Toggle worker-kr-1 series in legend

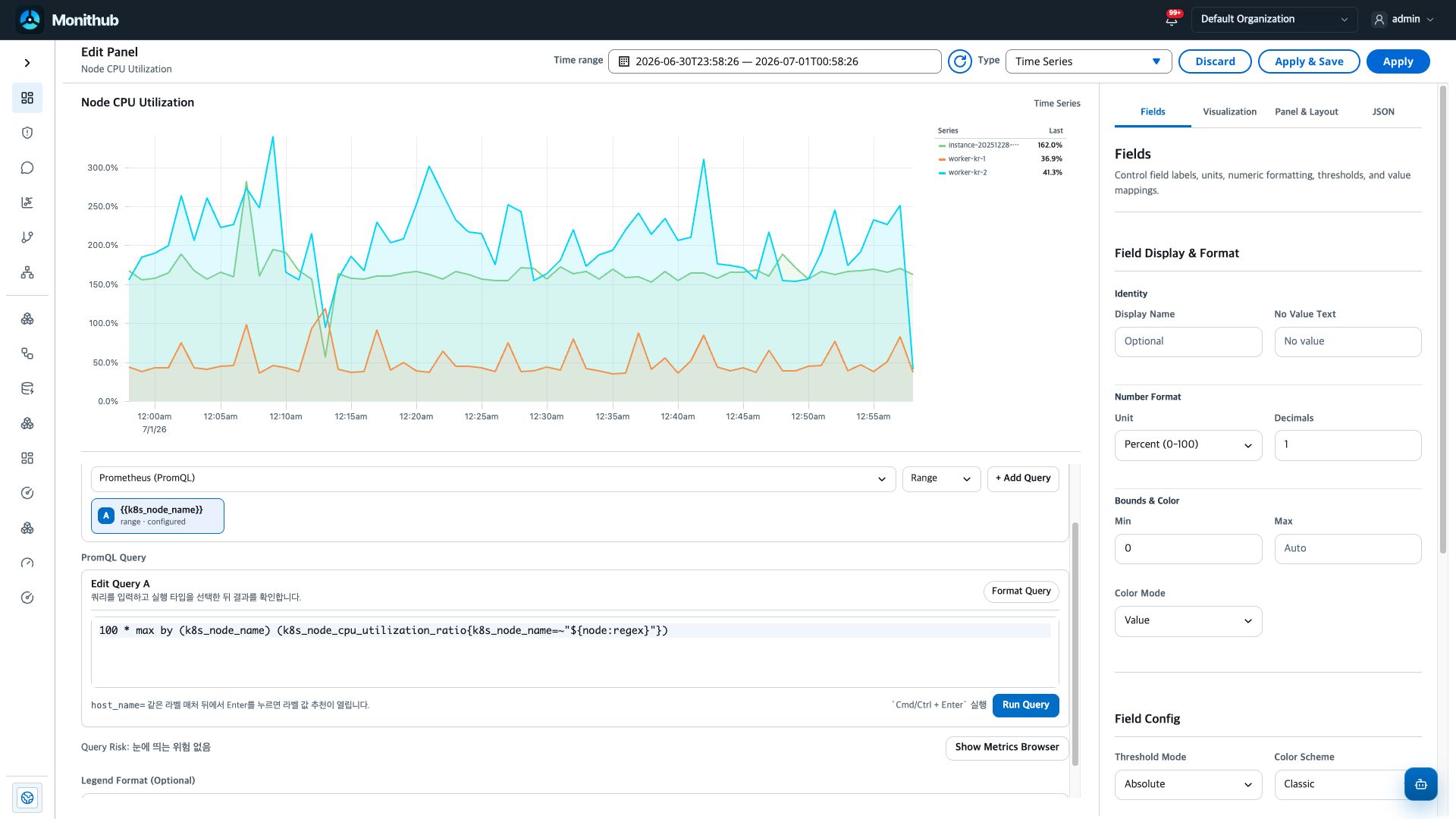tap(967, 158)
